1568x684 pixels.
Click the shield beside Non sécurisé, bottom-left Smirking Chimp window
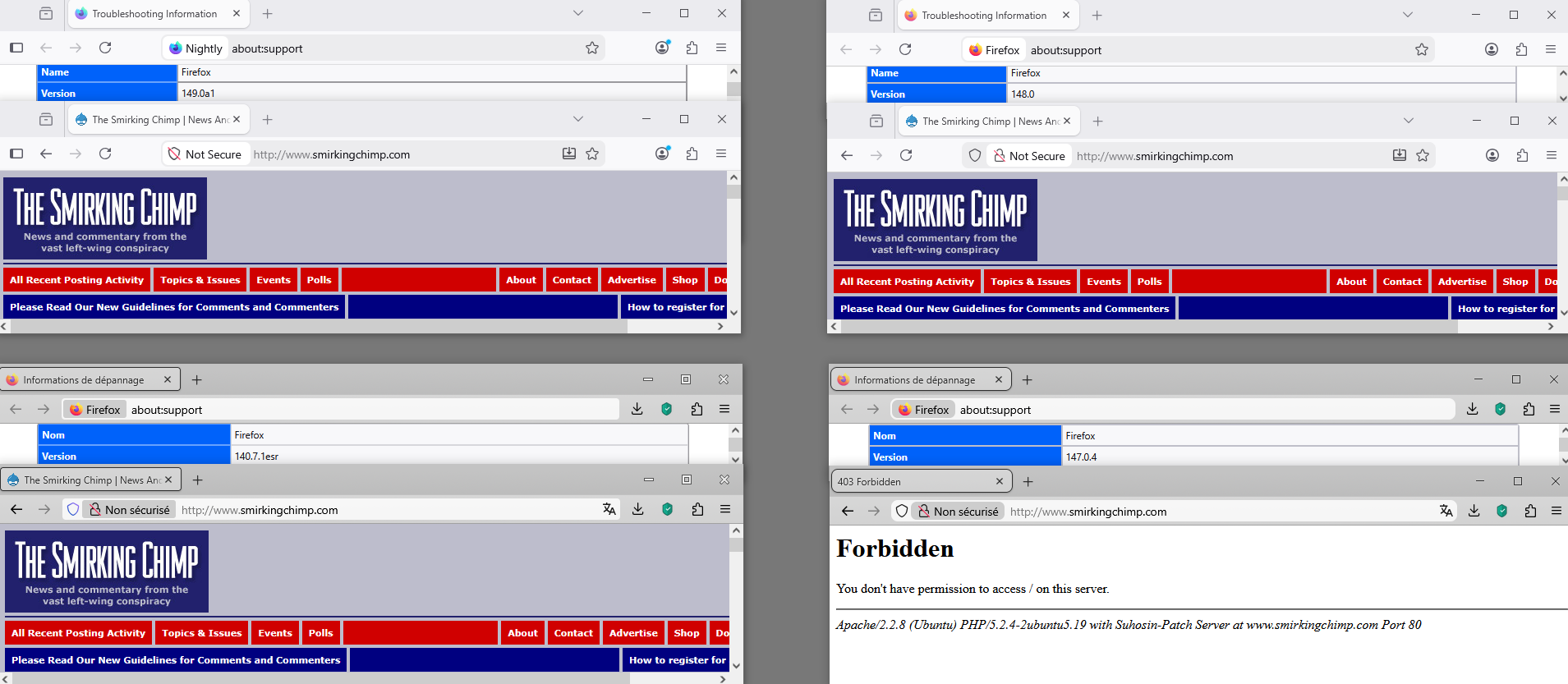coord(73,509)
